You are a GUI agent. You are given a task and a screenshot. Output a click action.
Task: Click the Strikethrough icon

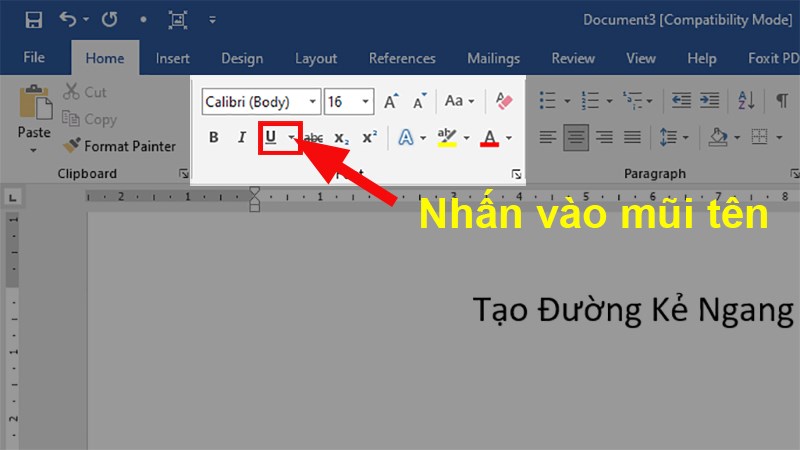(x=313, y=137)
